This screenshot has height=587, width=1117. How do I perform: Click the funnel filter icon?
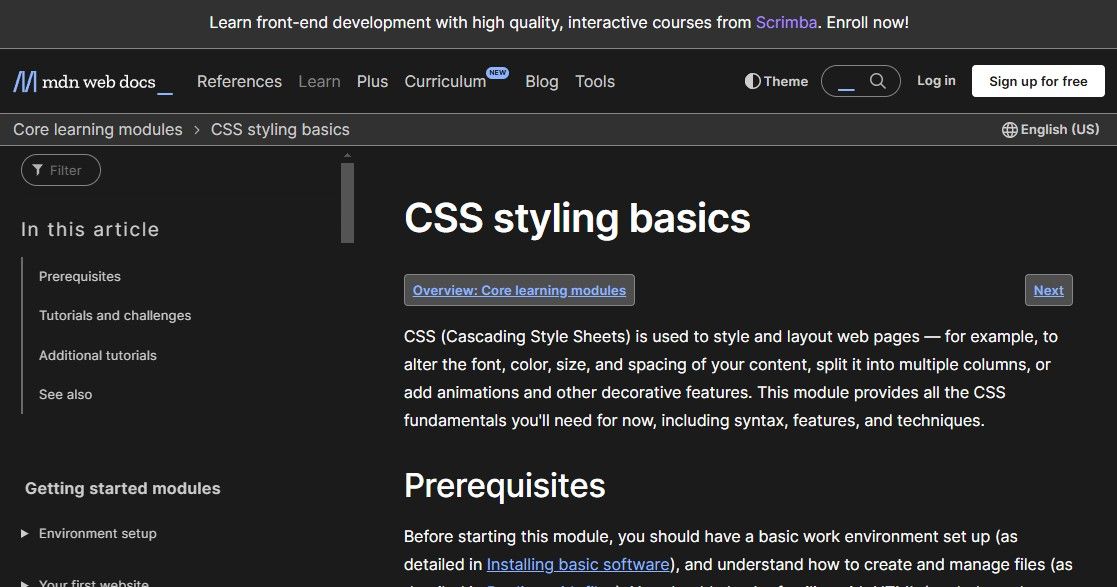tap(38, 170)
